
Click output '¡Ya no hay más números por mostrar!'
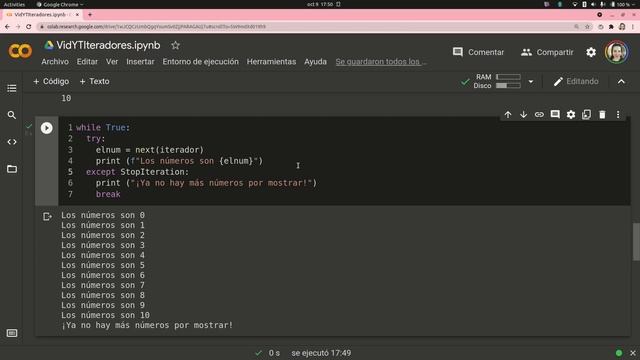point(147,325)
